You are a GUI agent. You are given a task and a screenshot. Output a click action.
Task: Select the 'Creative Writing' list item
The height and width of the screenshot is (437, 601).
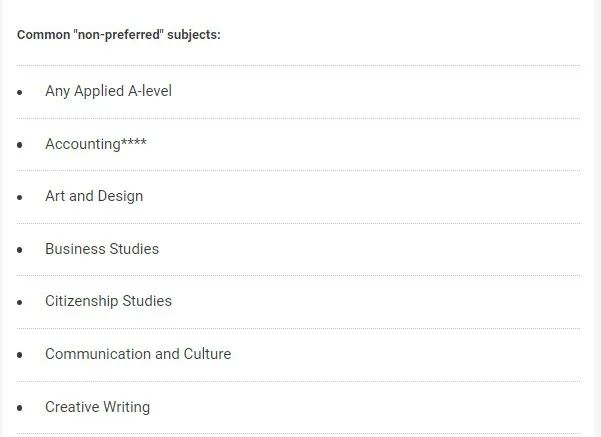(98, 407)
